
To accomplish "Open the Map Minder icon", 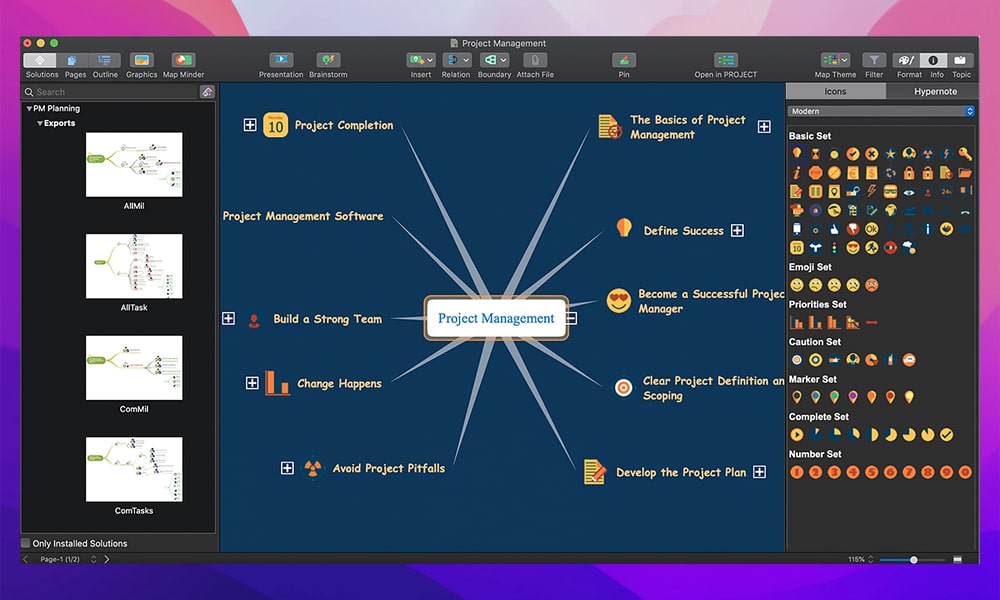I will click(x=183, y=60).
